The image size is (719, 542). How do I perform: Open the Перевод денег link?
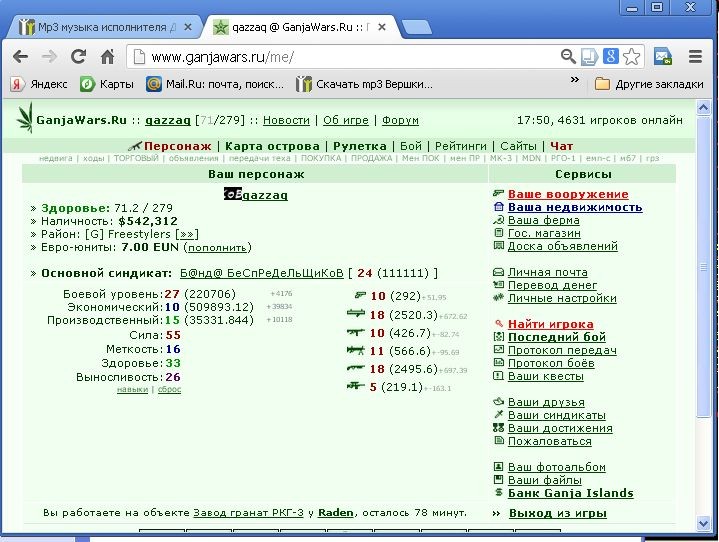(x=552, y=285)
